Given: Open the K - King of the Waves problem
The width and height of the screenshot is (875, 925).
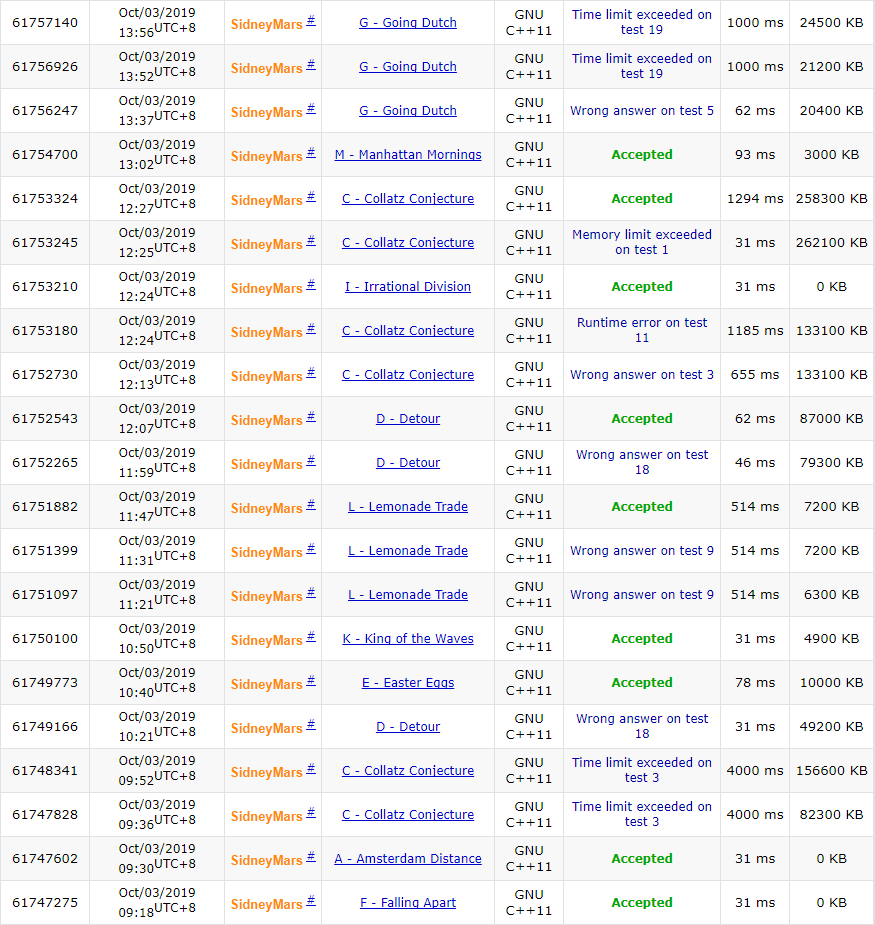Looking at the screenshot, I should pos(408,639).
